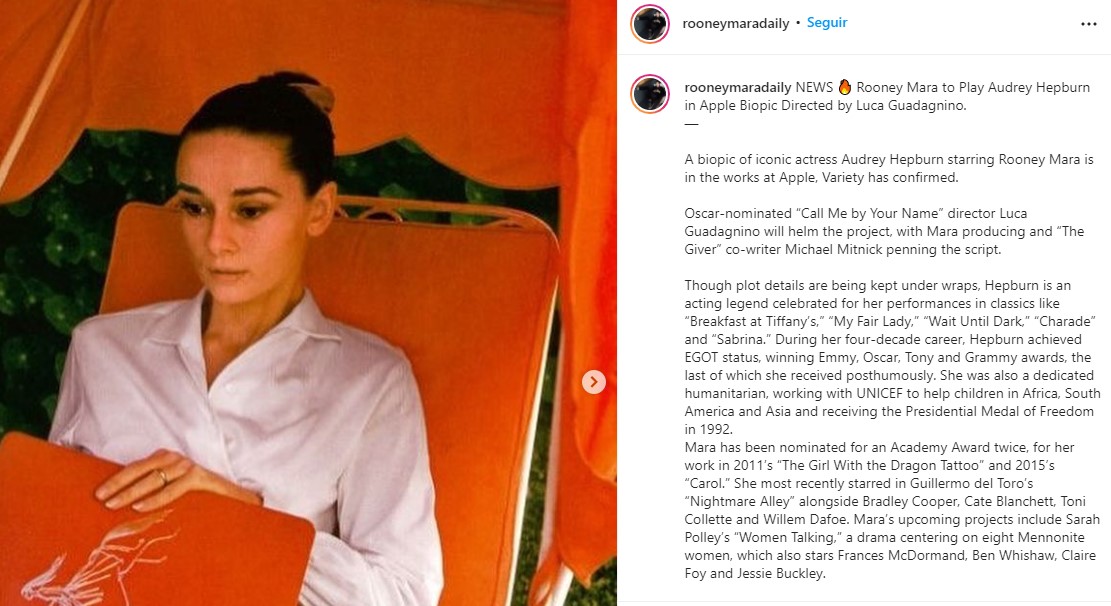Click the final line naming Jessie Buckley
Image resolution: width=1111 pixels, height=606 pixels.
pos(755,573)
